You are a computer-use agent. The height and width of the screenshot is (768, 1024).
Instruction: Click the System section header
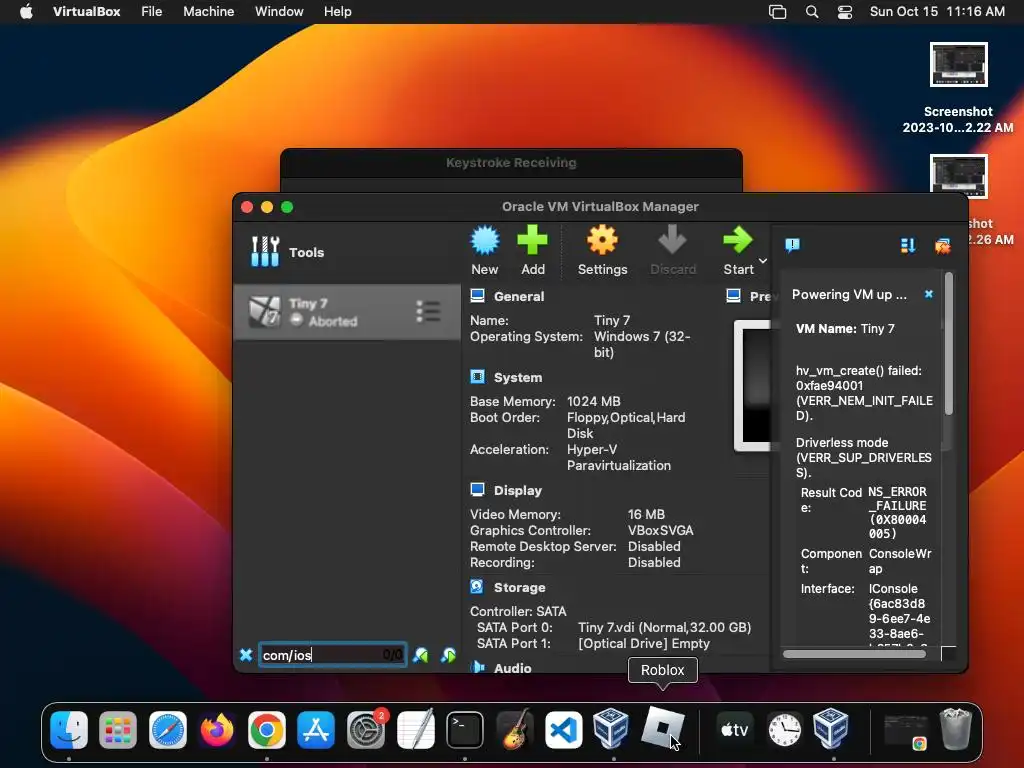pos(518,377)
